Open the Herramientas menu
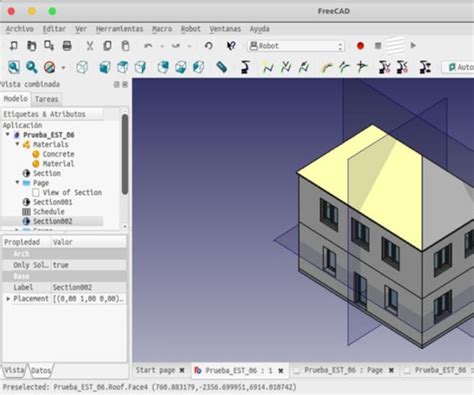This screenshot has height=395, width=474. click(x=119, y=29)
